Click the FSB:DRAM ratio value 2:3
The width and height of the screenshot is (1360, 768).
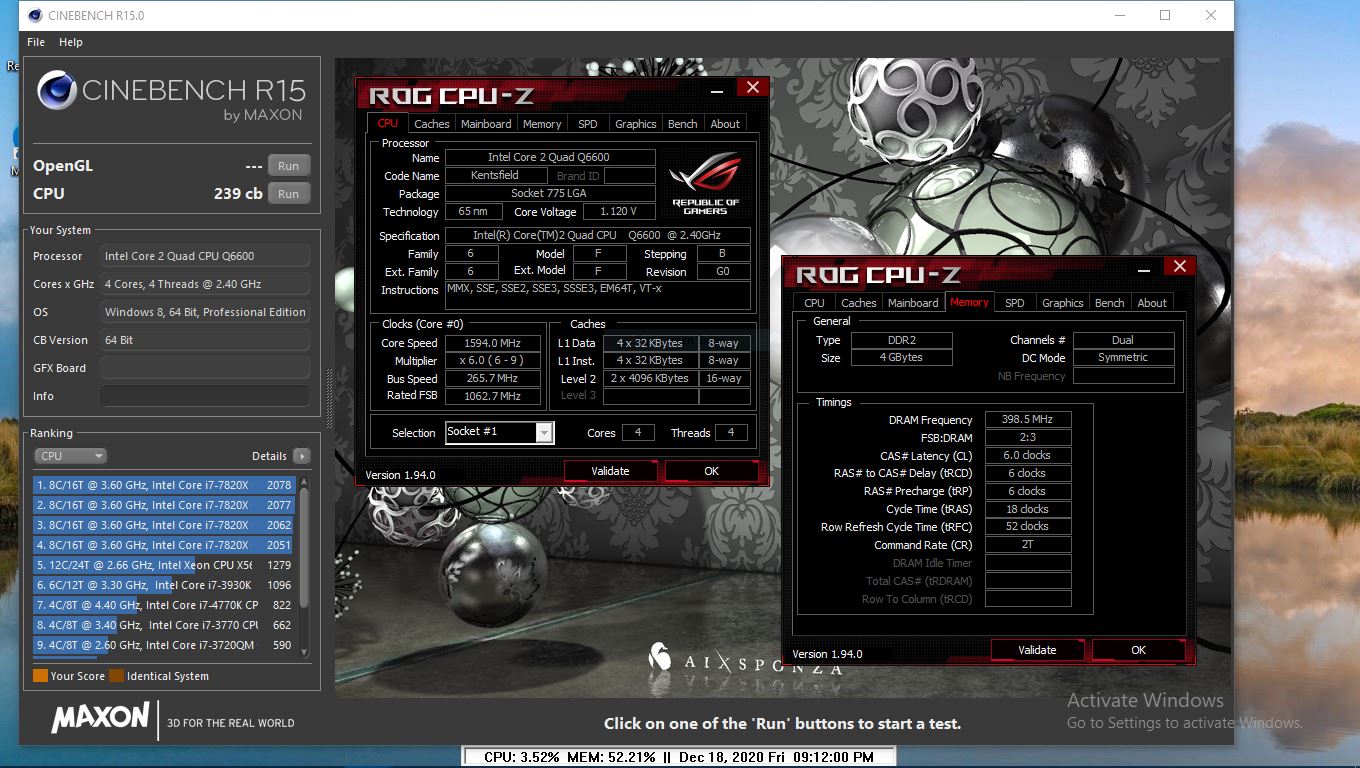(x=1028, y=438)
